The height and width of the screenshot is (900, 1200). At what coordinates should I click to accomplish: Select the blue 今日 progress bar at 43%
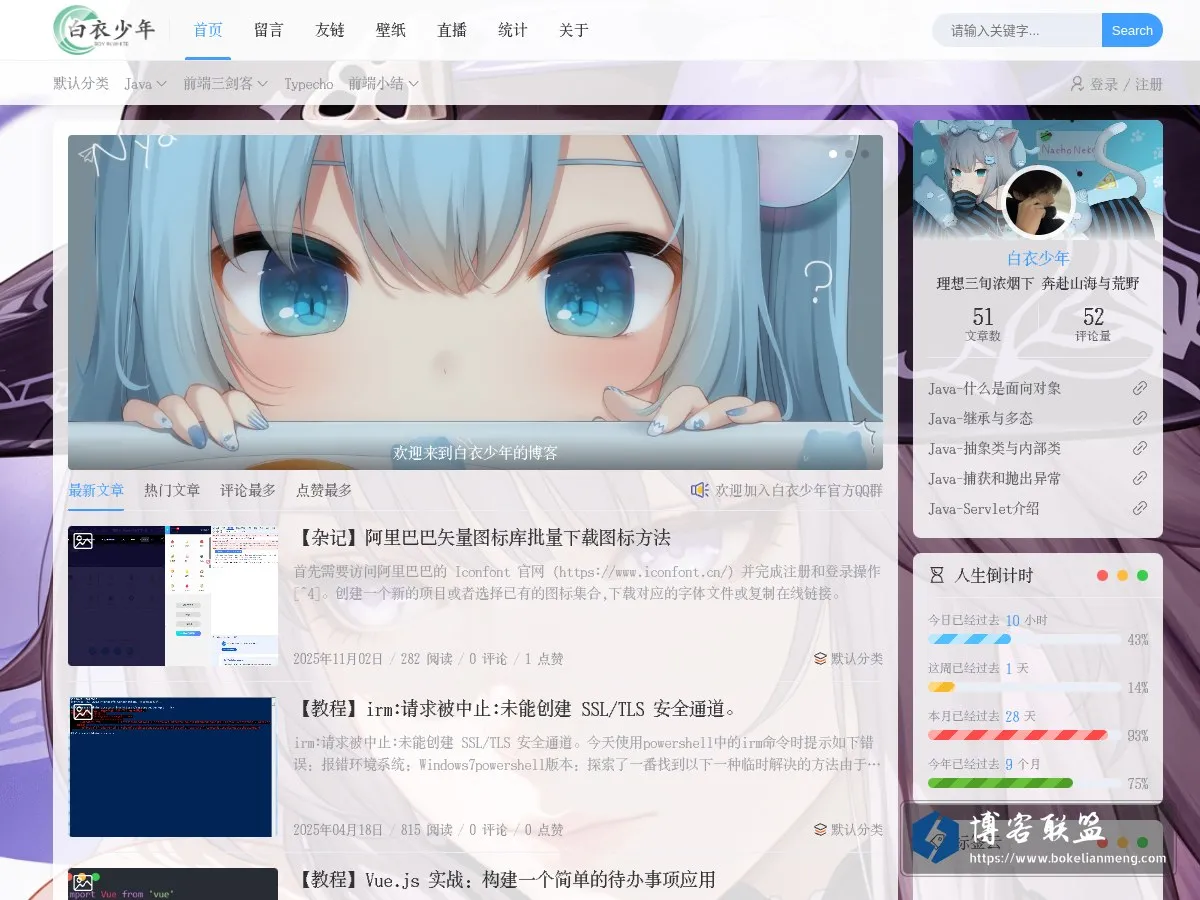click(969, 638)
